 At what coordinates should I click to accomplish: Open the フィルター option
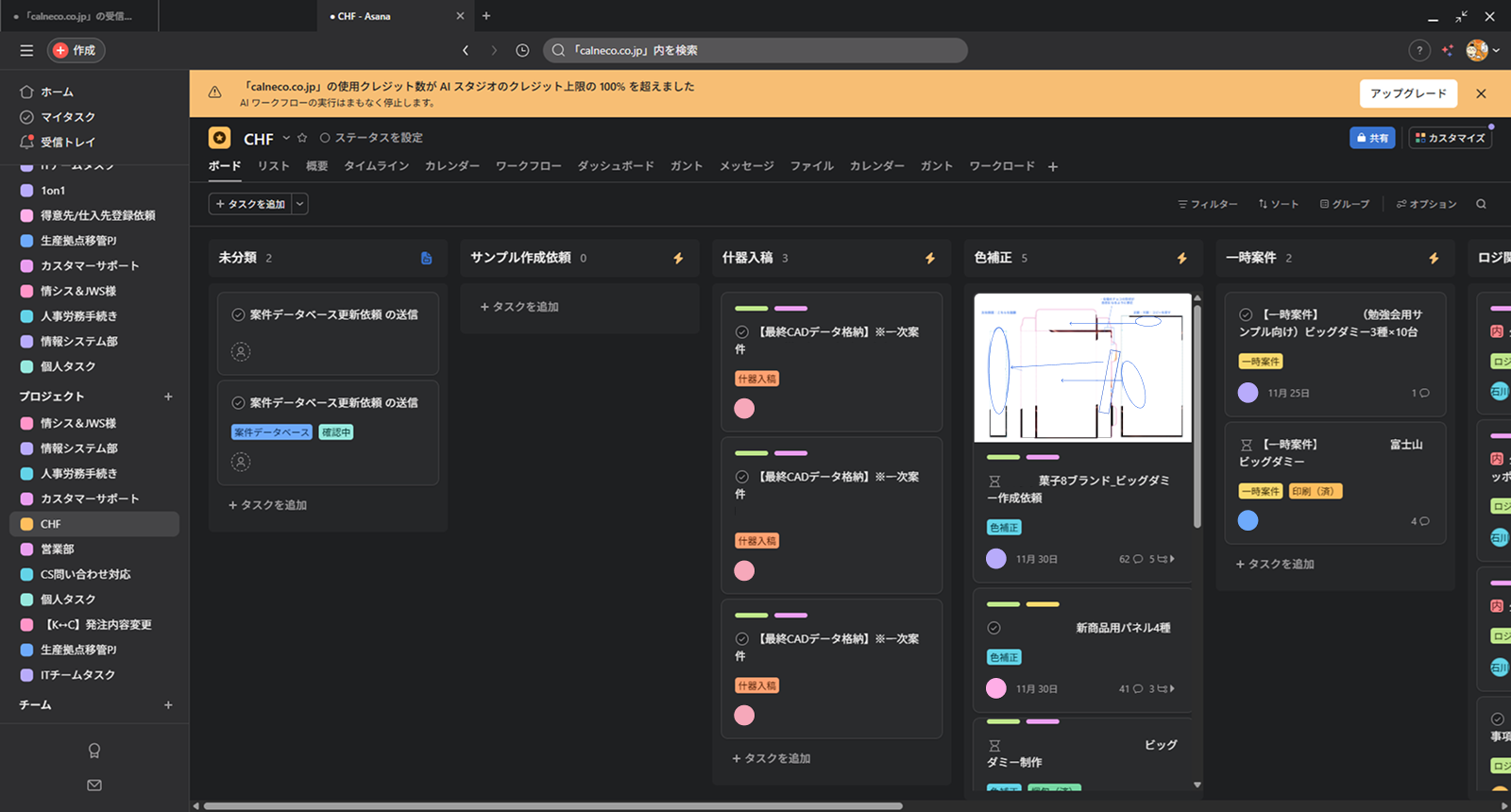(x=1207, y=204)
